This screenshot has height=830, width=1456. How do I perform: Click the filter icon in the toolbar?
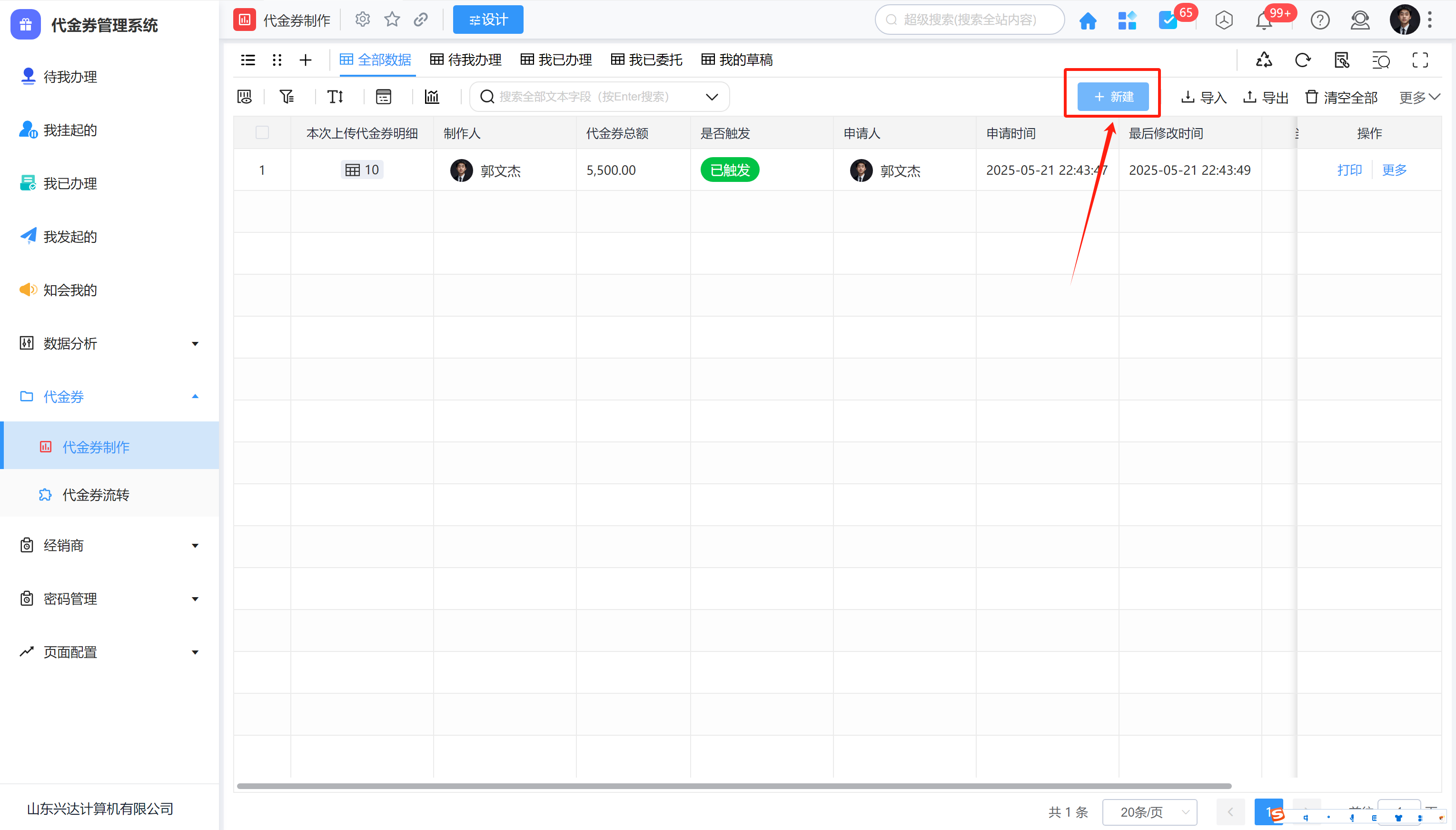pos(287,96)
